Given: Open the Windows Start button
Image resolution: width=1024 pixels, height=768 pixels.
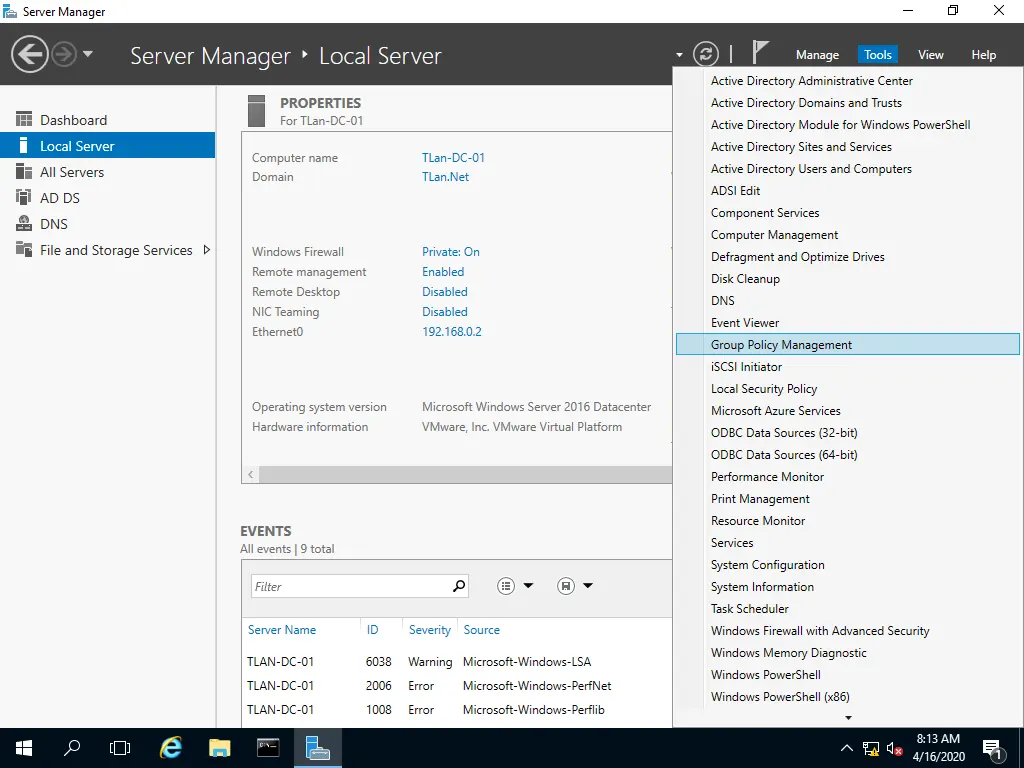Looking at the screenshot, I should pos(24,748).
